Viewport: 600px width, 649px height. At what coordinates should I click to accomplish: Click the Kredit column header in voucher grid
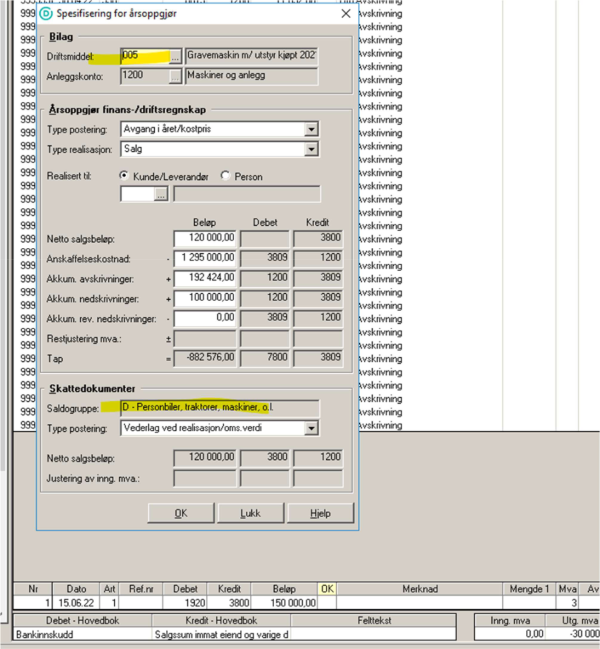pos(229,589)
